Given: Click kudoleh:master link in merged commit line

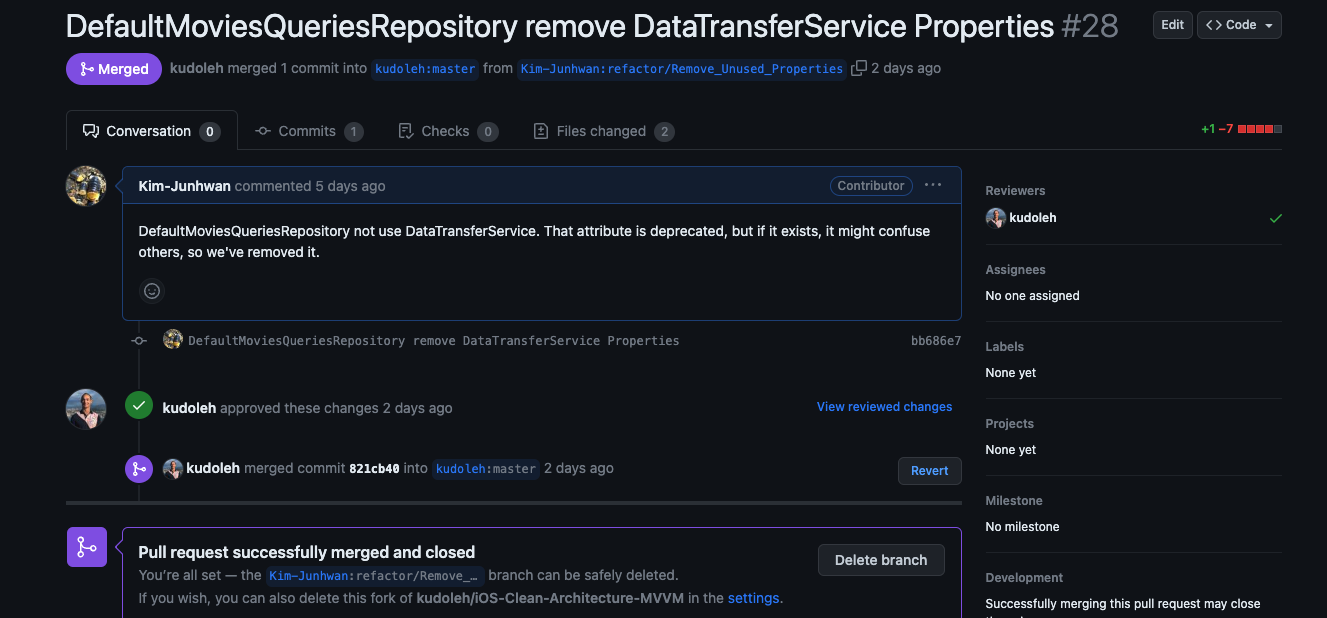Looking at the screenshot, I should click(486, 469).
